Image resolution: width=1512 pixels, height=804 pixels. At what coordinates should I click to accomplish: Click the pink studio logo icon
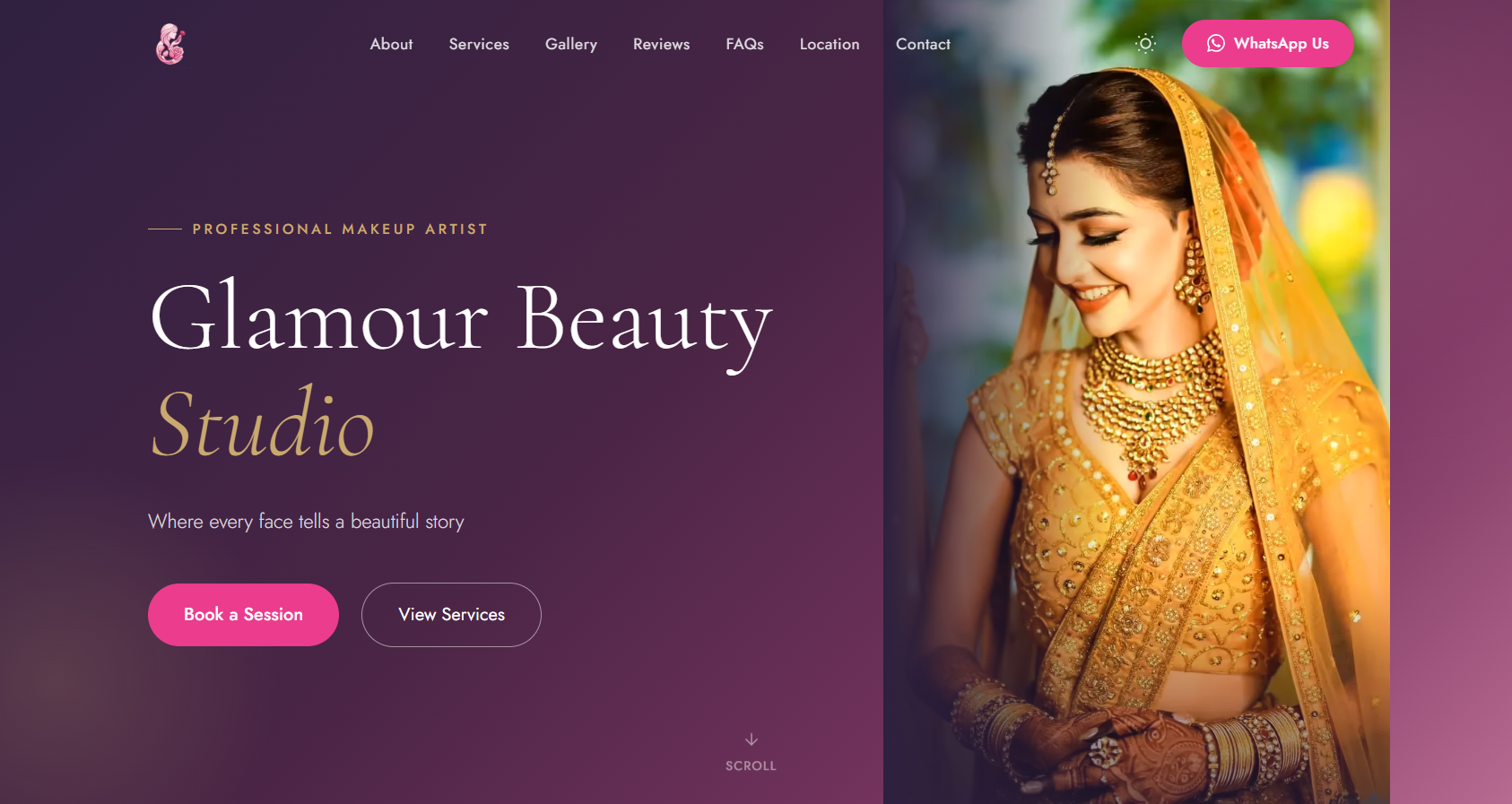click(x=170, y=44)
